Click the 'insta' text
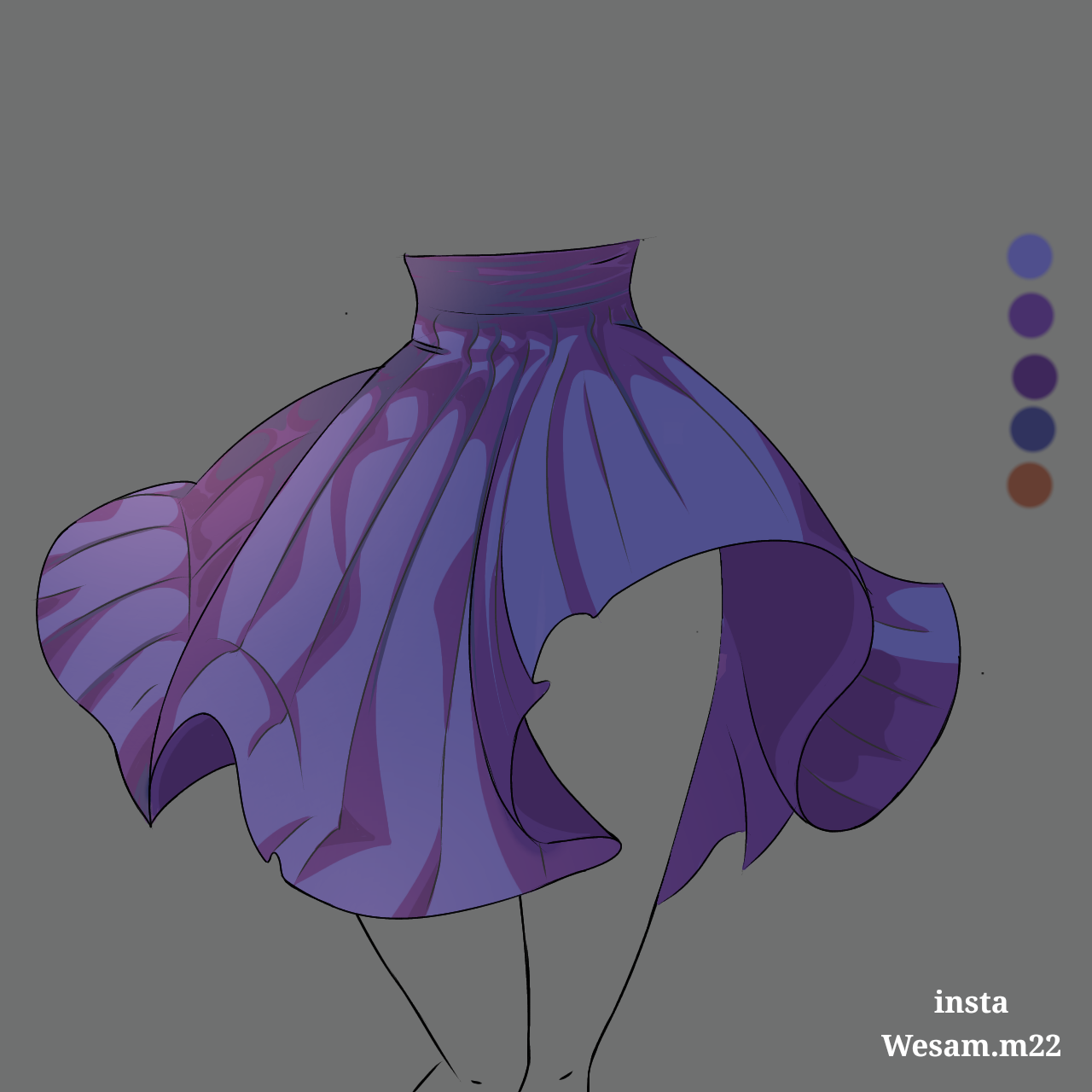 click(971, 1002)
